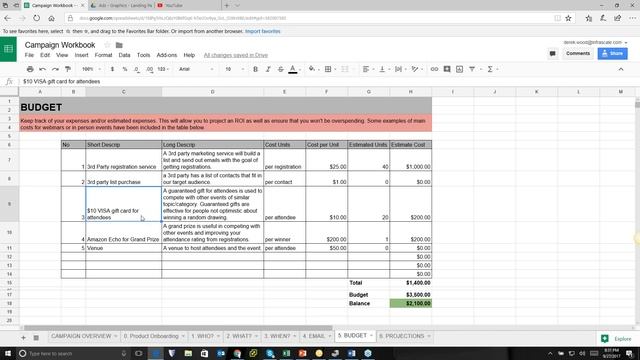Move document with the folder icon

(x=119, y=45)
